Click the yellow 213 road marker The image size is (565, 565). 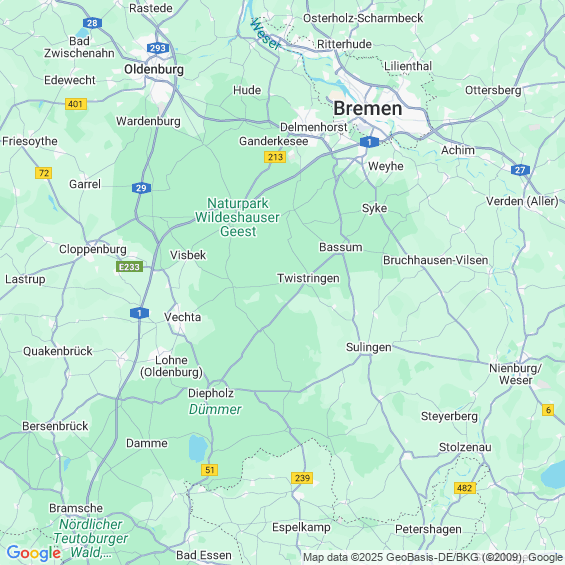[275, 157]
